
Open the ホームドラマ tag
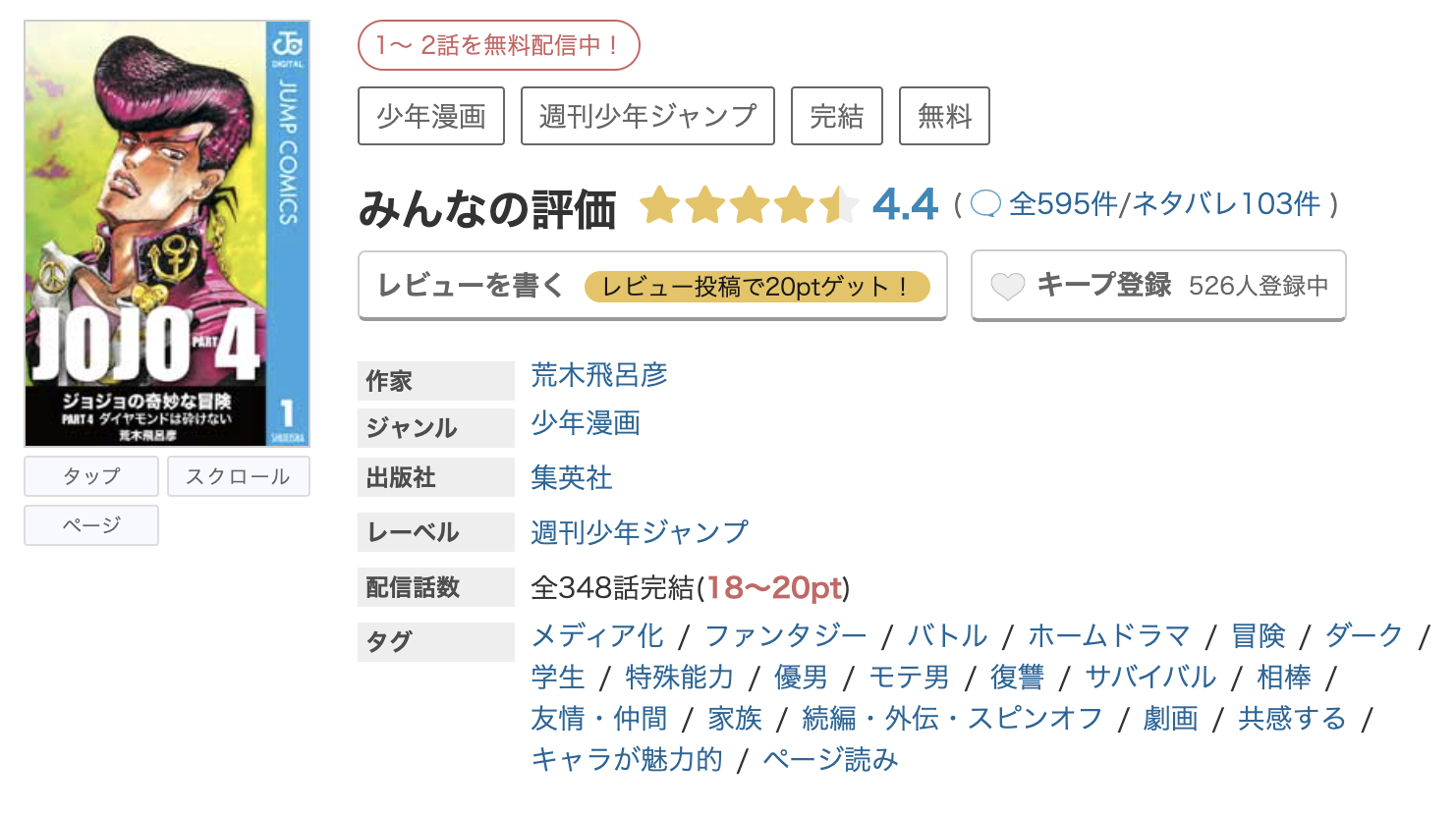[1108, 635]
